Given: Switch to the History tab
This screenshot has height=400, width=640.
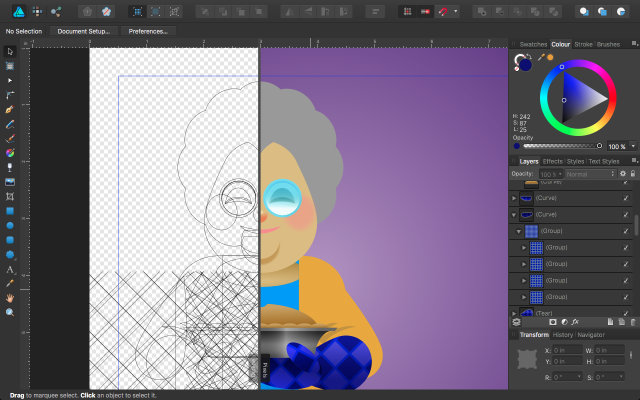Looking at the screenshot, I should [x=562, y=335].
